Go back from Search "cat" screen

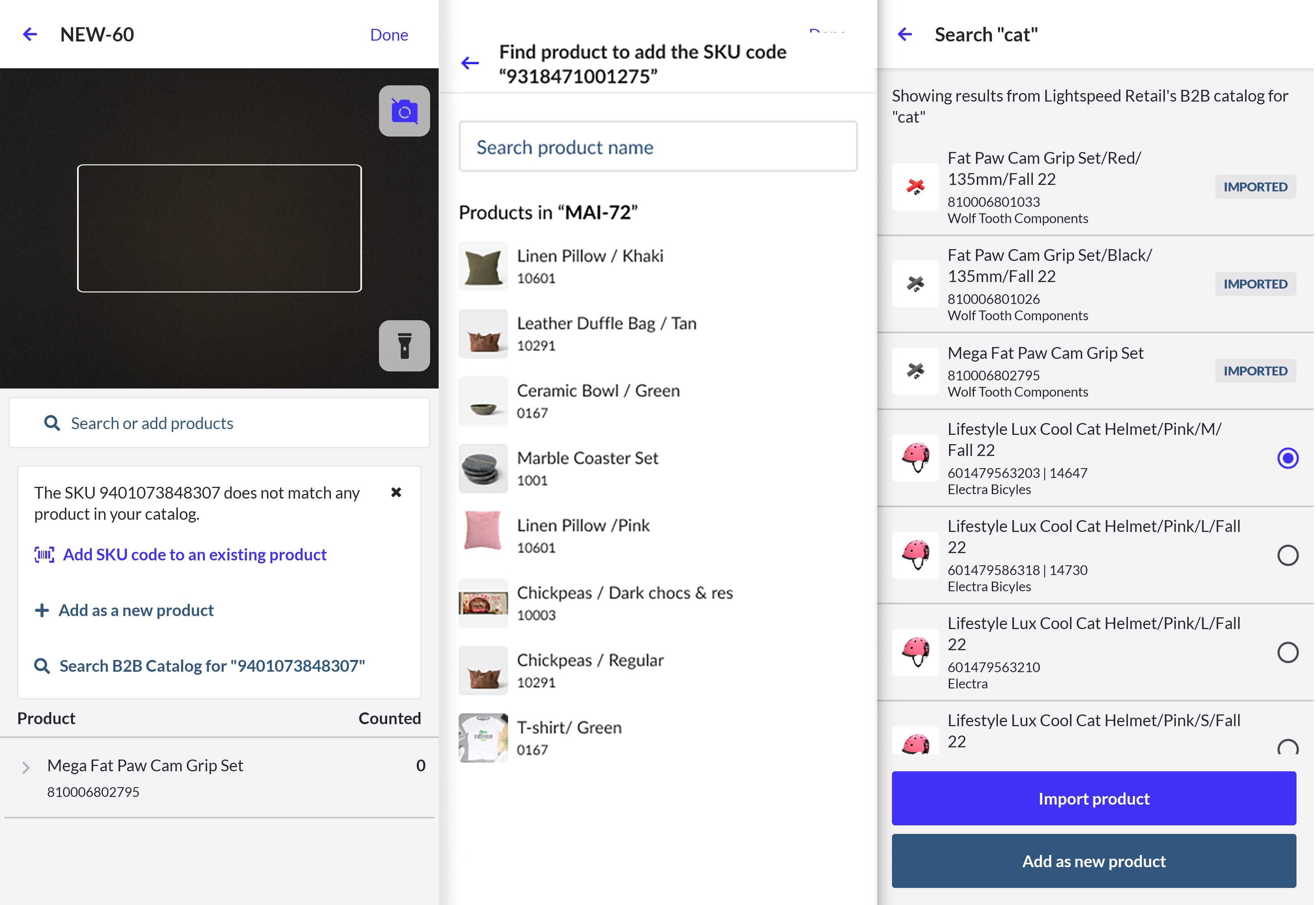[905, 35]
